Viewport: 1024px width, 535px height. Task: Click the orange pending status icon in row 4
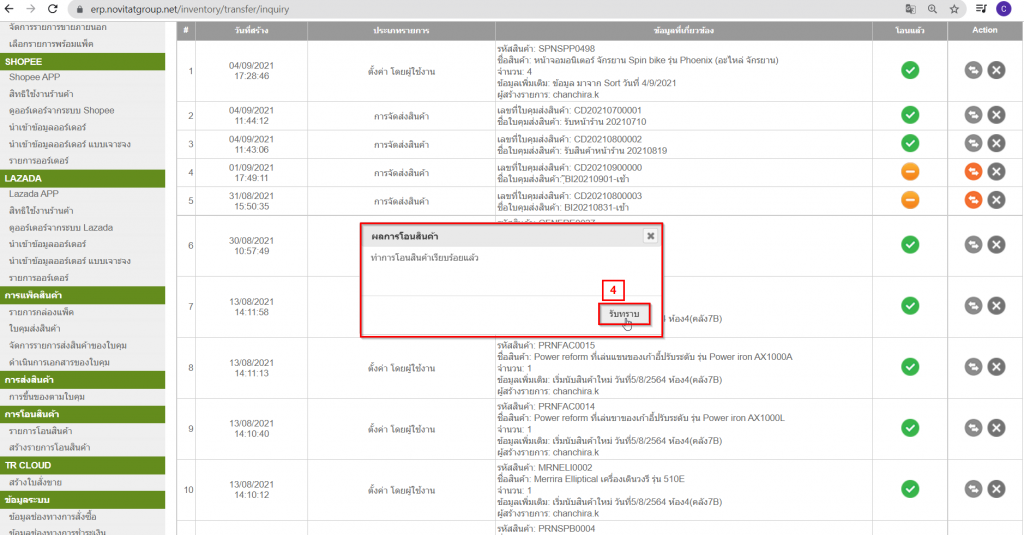[x=909, y=172]
